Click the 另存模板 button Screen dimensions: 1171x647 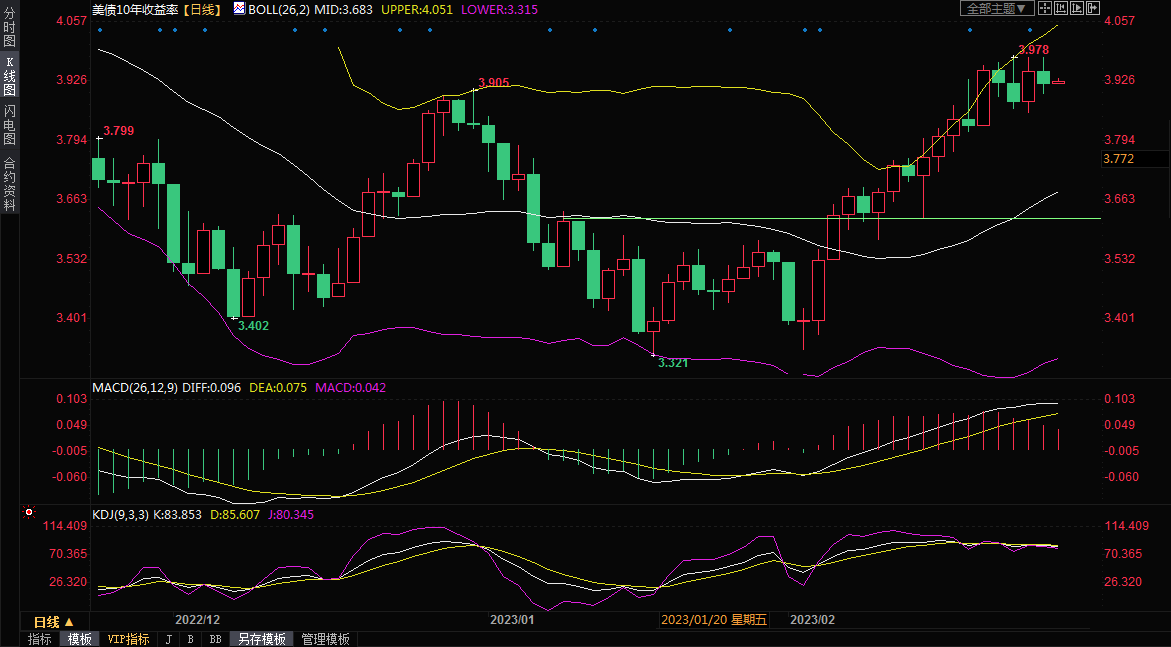pyautogui.click(x=261, y=639)
